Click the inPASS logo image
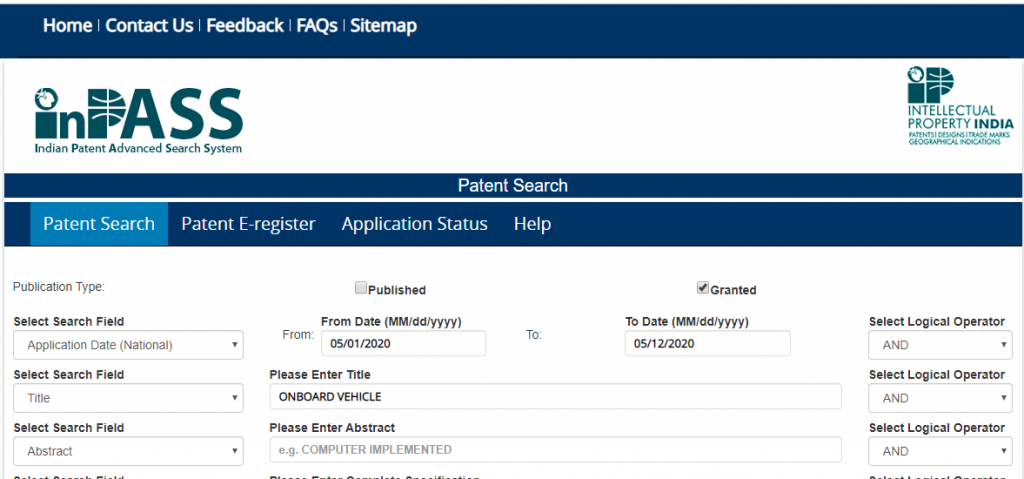 coord(138,120)
